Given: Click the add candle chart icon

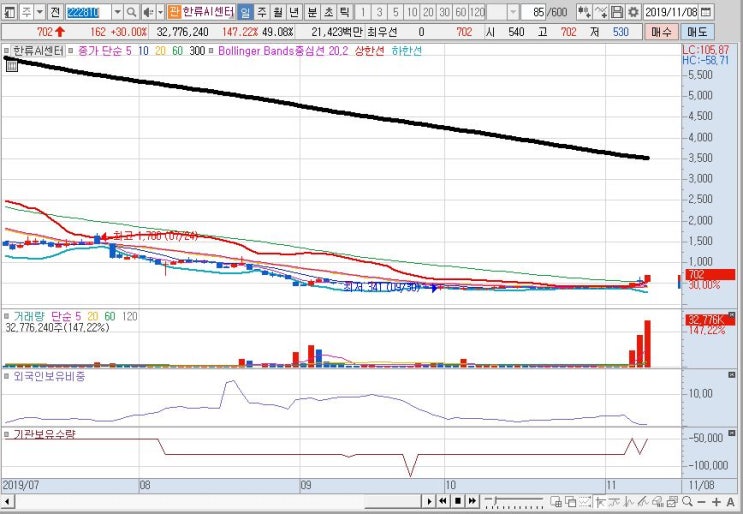Looking at the screenshot, I should 585,12.
